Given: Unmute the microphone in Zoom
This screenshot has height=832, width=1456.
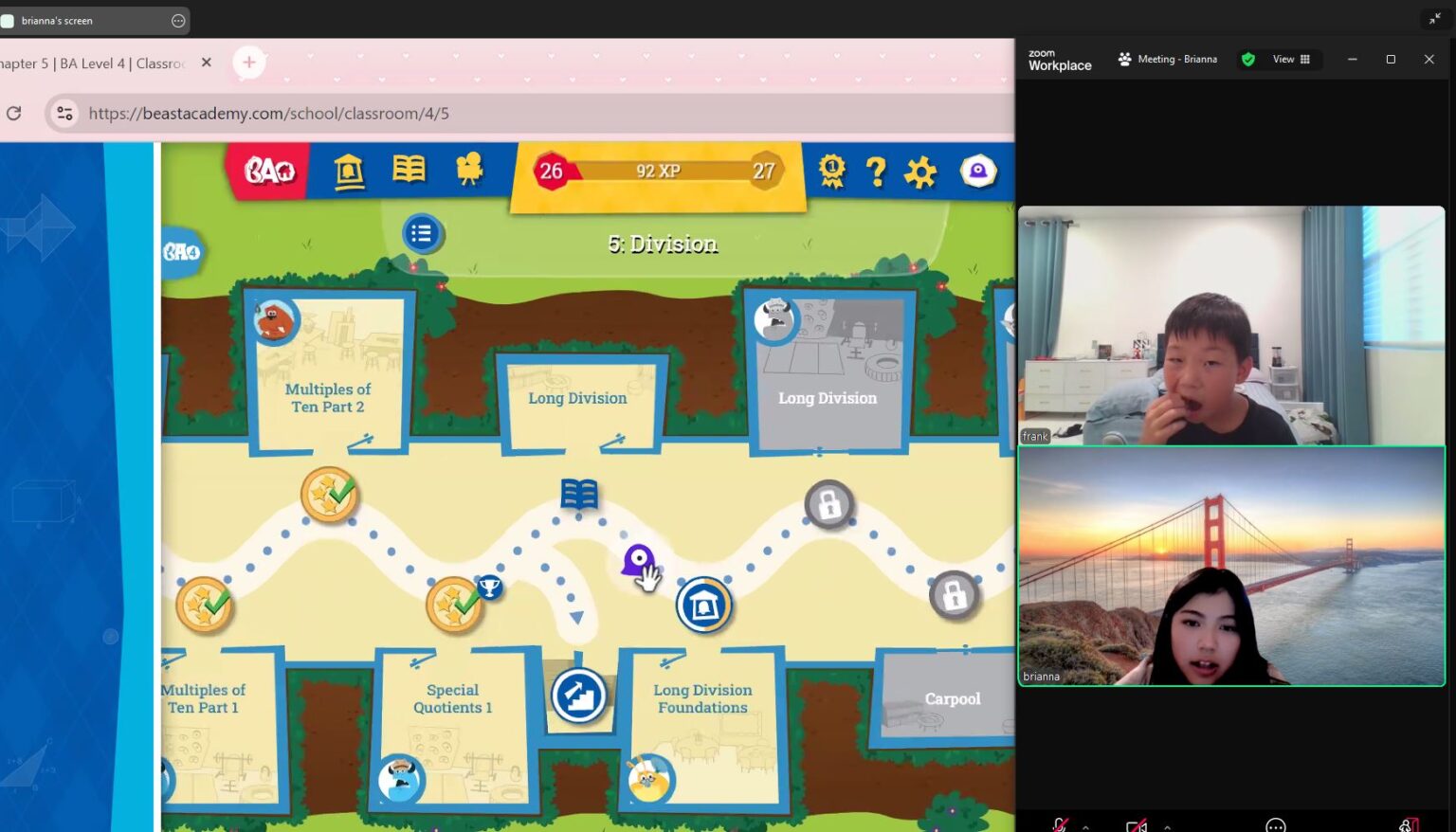Looking at the screenshot, I should [1060, 825].
